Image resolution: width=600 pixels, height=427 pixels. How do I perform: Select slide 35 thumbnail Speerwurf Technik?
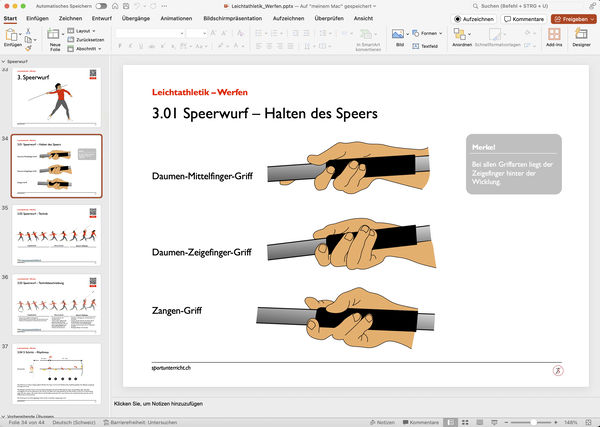tap(57, 235)
